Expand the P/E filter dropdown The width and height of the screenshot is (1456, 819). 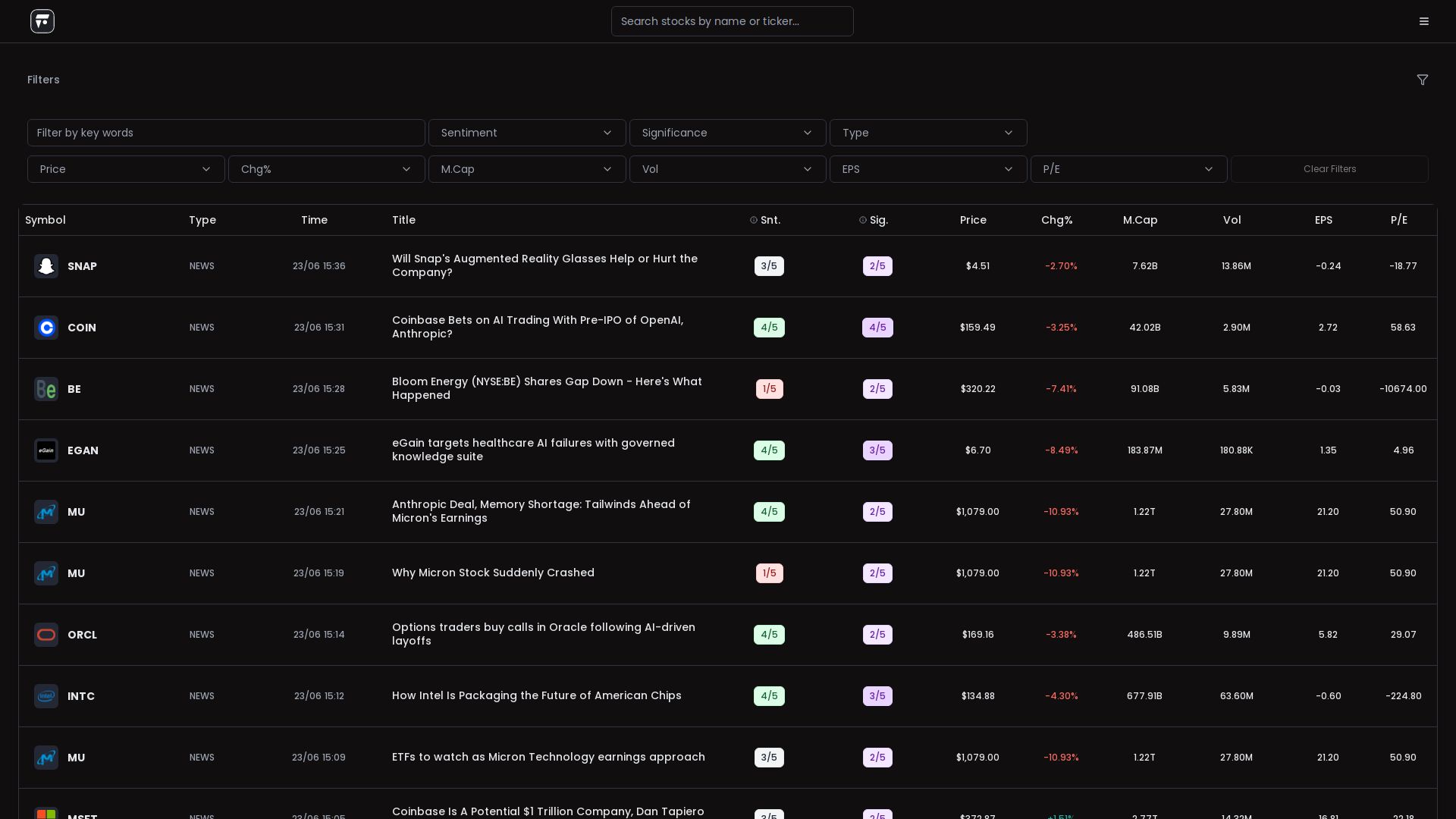[x=1129, y=169]
